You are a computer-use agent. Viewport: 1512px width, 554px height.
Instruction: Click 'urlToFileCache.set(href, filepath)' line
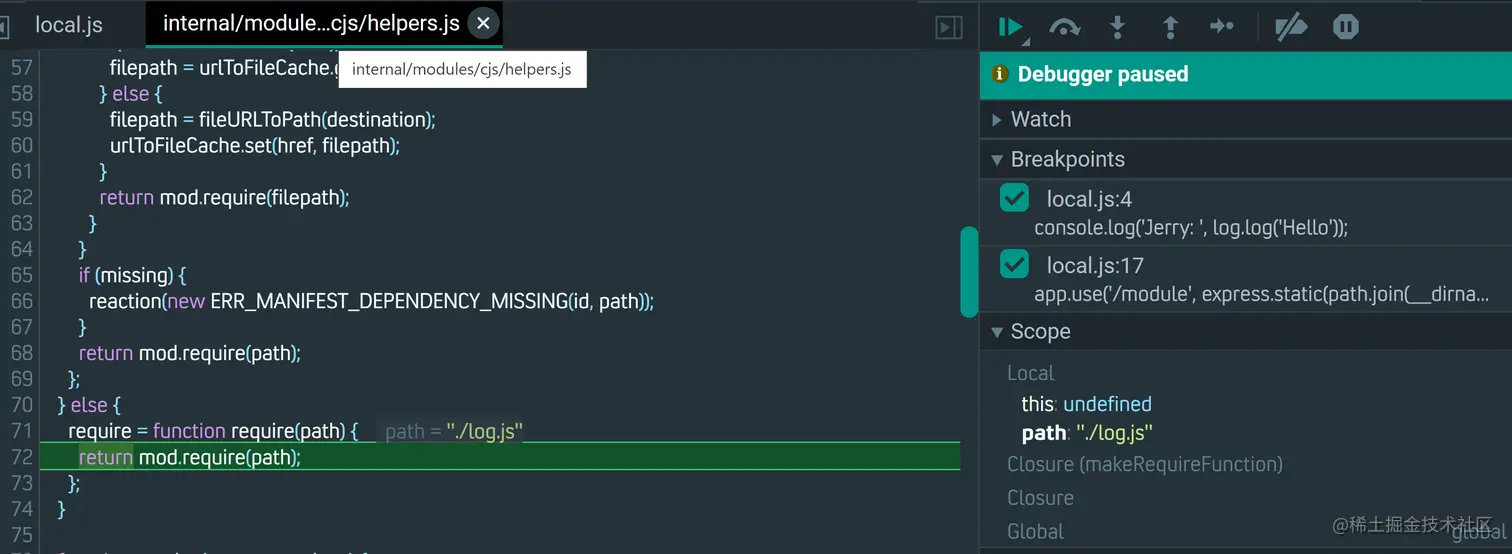click(x=255, y=145)
